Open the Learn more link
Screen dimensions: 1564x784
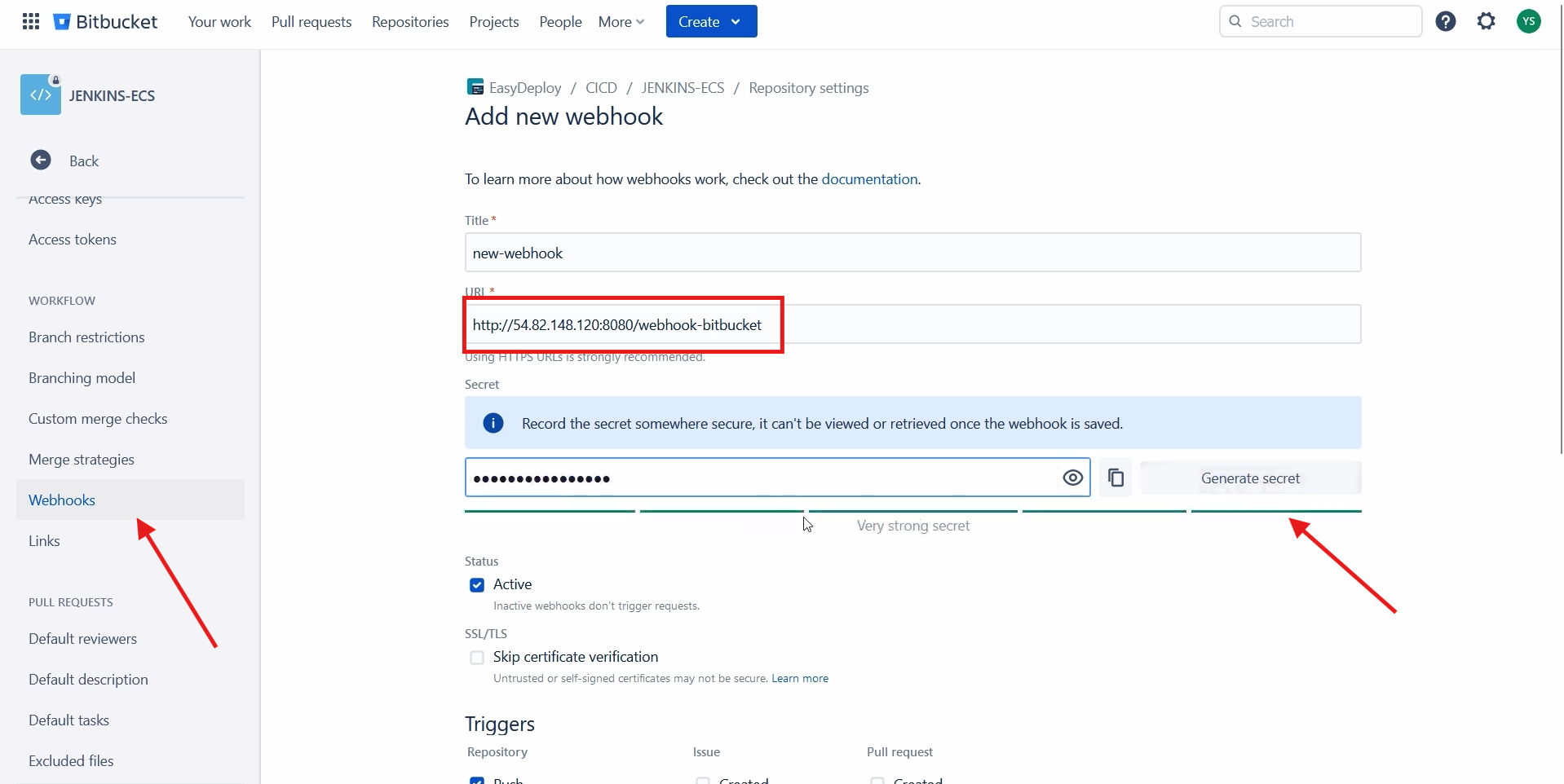[800, 678]
